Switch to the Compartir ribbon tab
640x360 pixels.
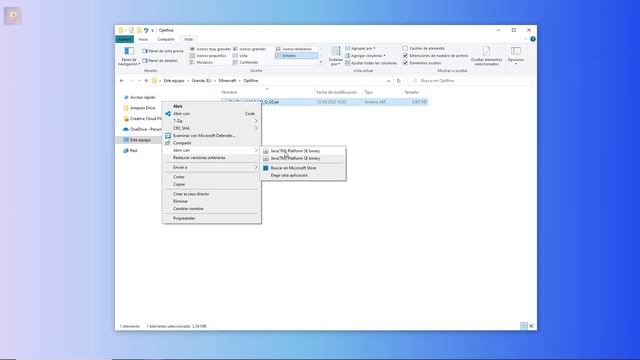(x=166, y=40)
